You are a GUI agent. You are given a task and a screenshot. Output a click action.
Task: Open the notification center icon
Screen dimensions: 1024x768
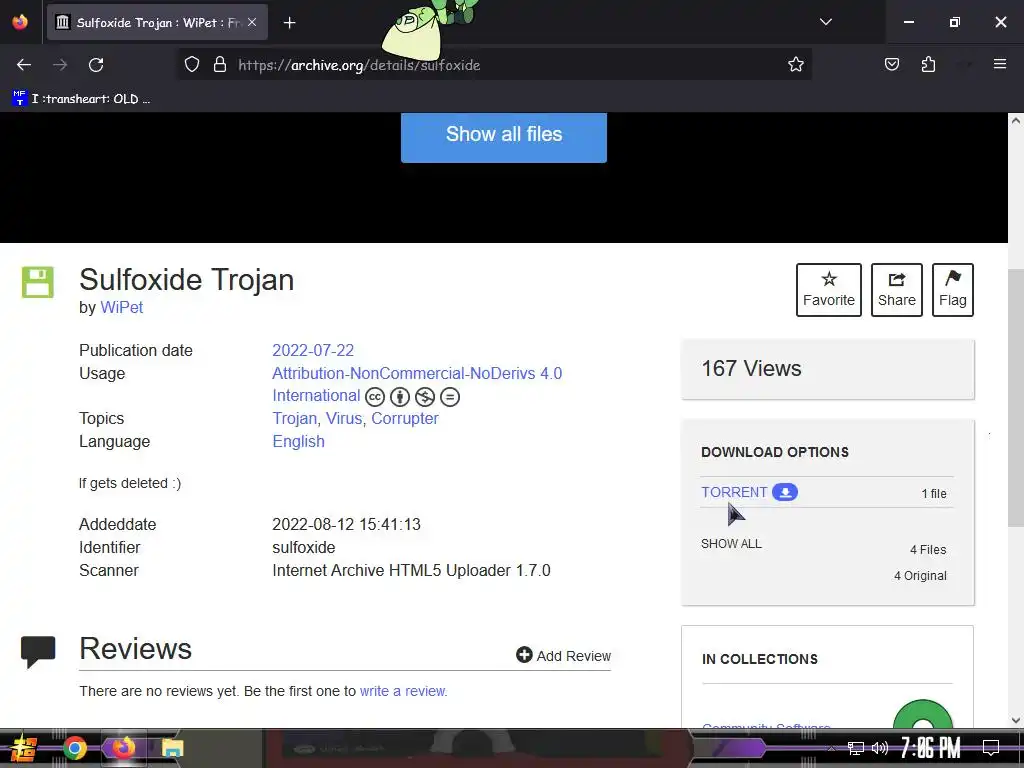(991, 748)
